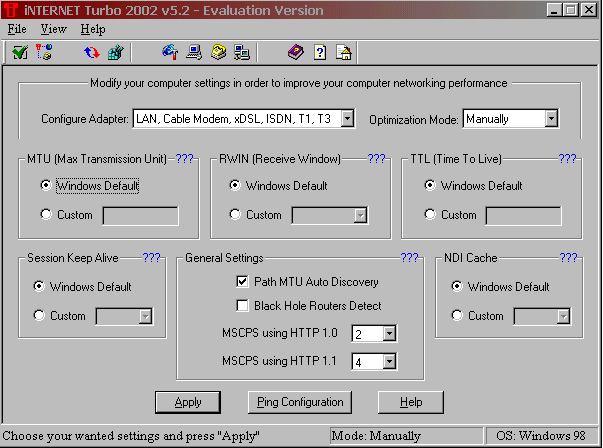Click the 'MSCPS using HTTP 1.1' label
This screenshot has width=603, height=448.
click(279, 361)
